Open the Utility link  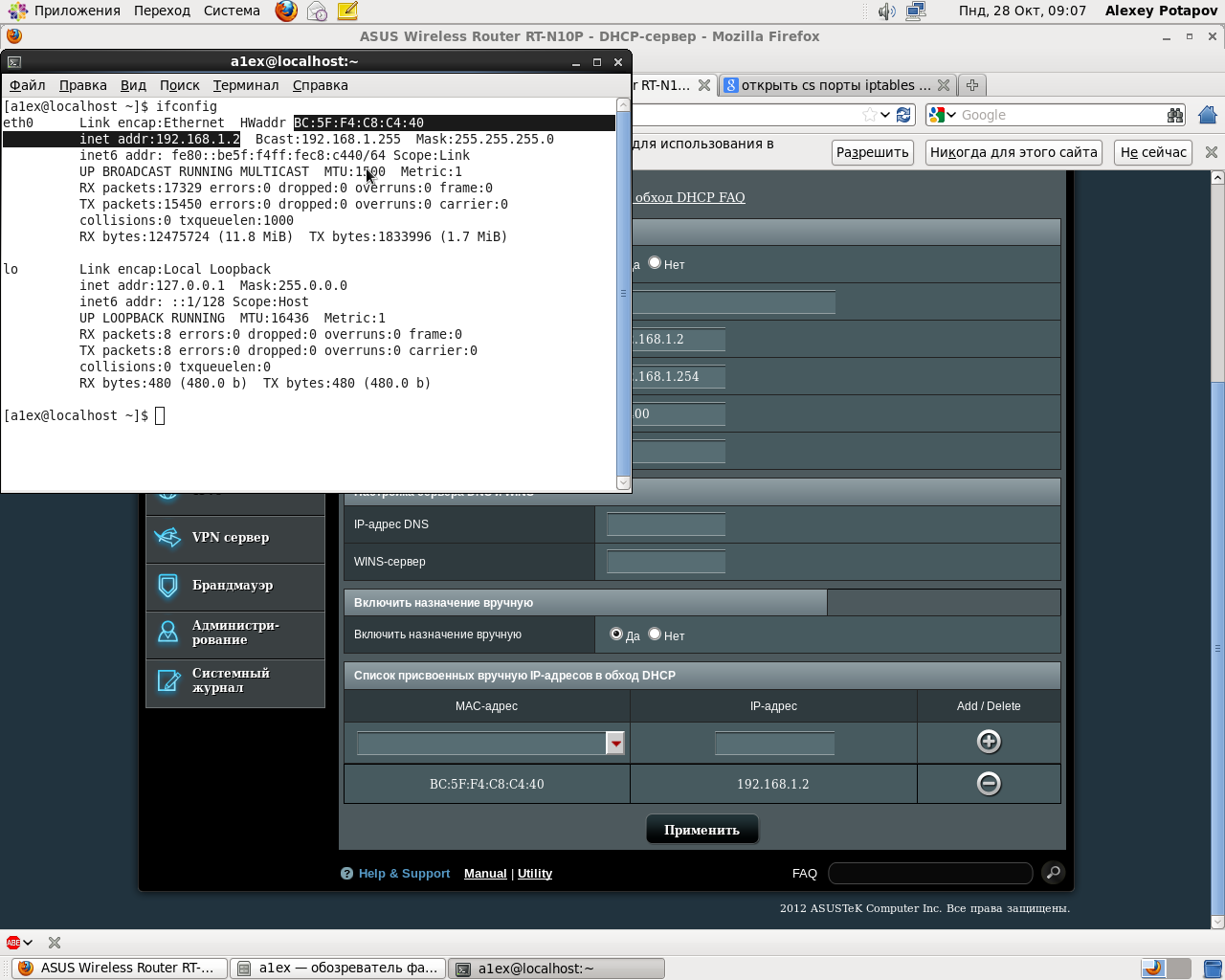pos(535,873)
